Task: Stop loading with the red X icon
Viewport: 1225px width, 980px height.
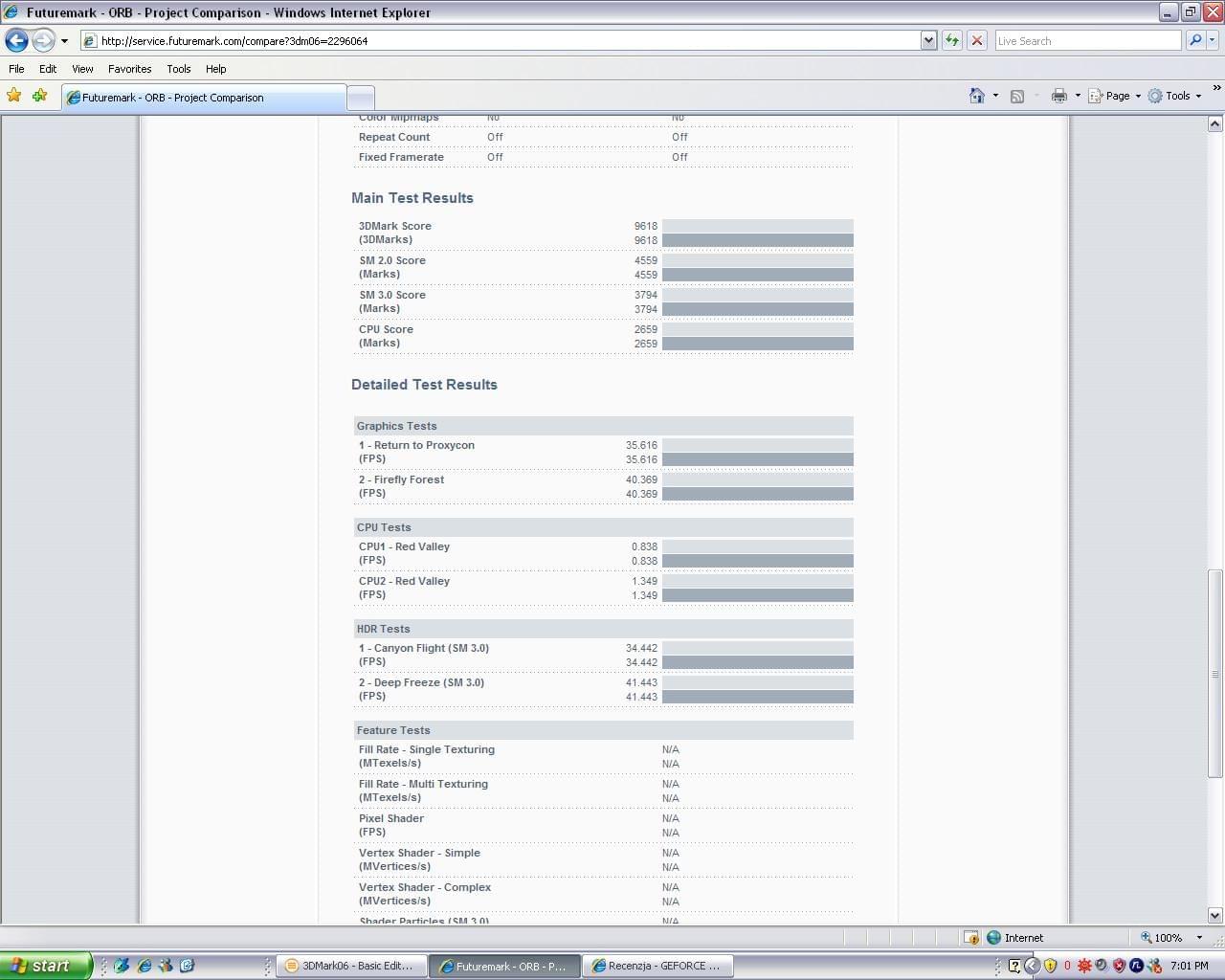Action: coord(977,40)
